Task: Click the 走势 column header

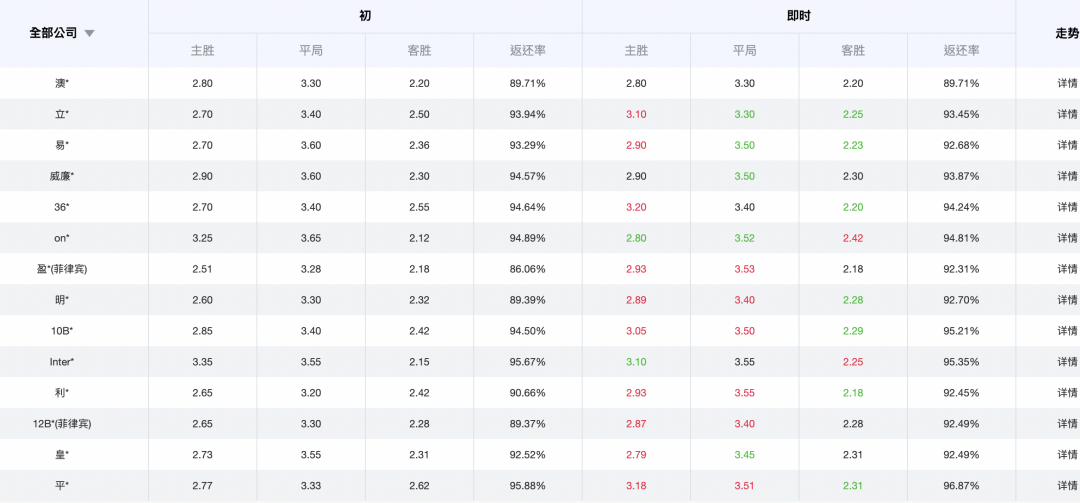Action: [x=1068, y=33]
